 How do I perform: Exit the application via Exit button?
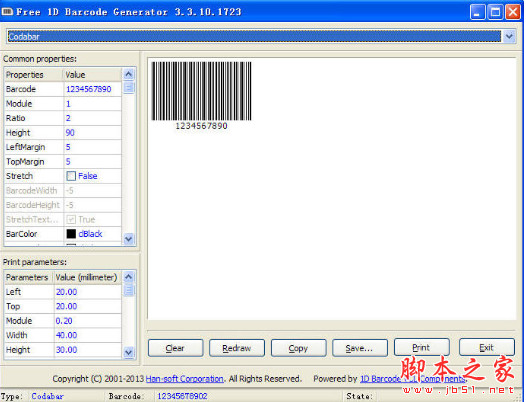[487, 347]
